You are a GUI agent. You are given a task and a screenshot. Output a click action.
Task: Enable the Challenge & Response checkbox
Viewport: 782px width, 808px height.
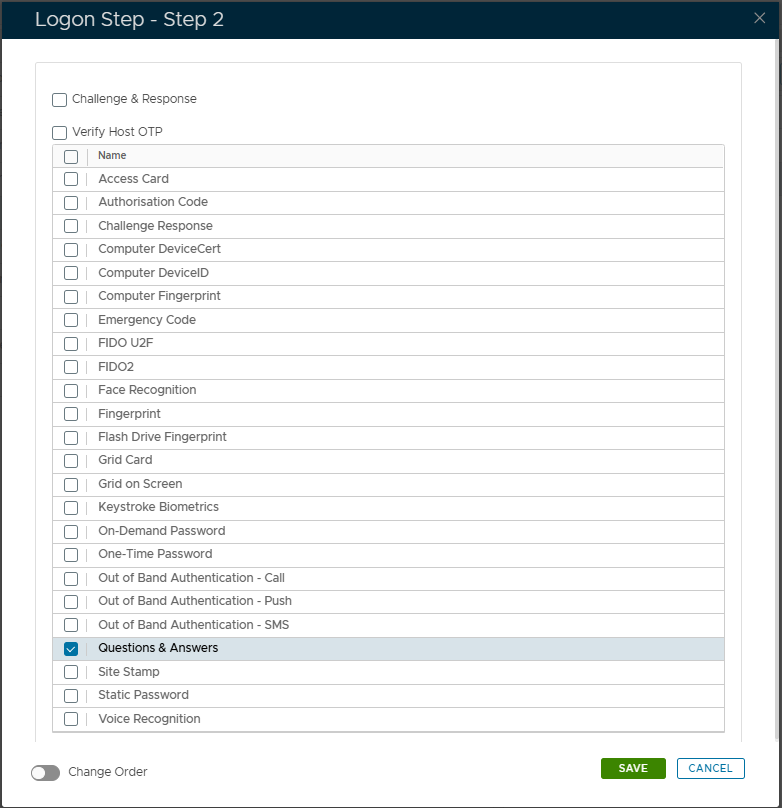pyautogui.click(x=60, y=100)
